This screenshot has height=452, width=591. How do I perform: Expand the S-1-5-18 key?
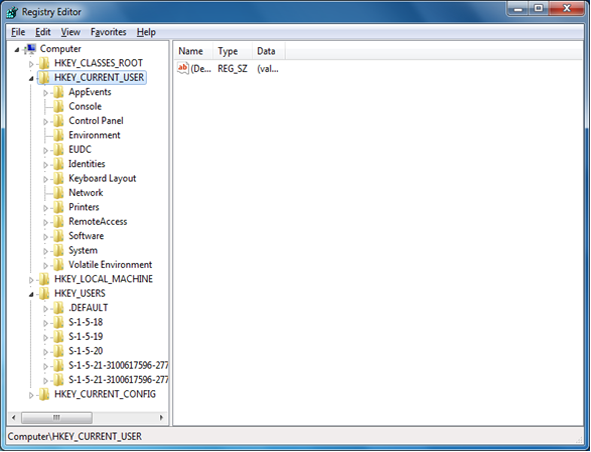tap(46, 323)
